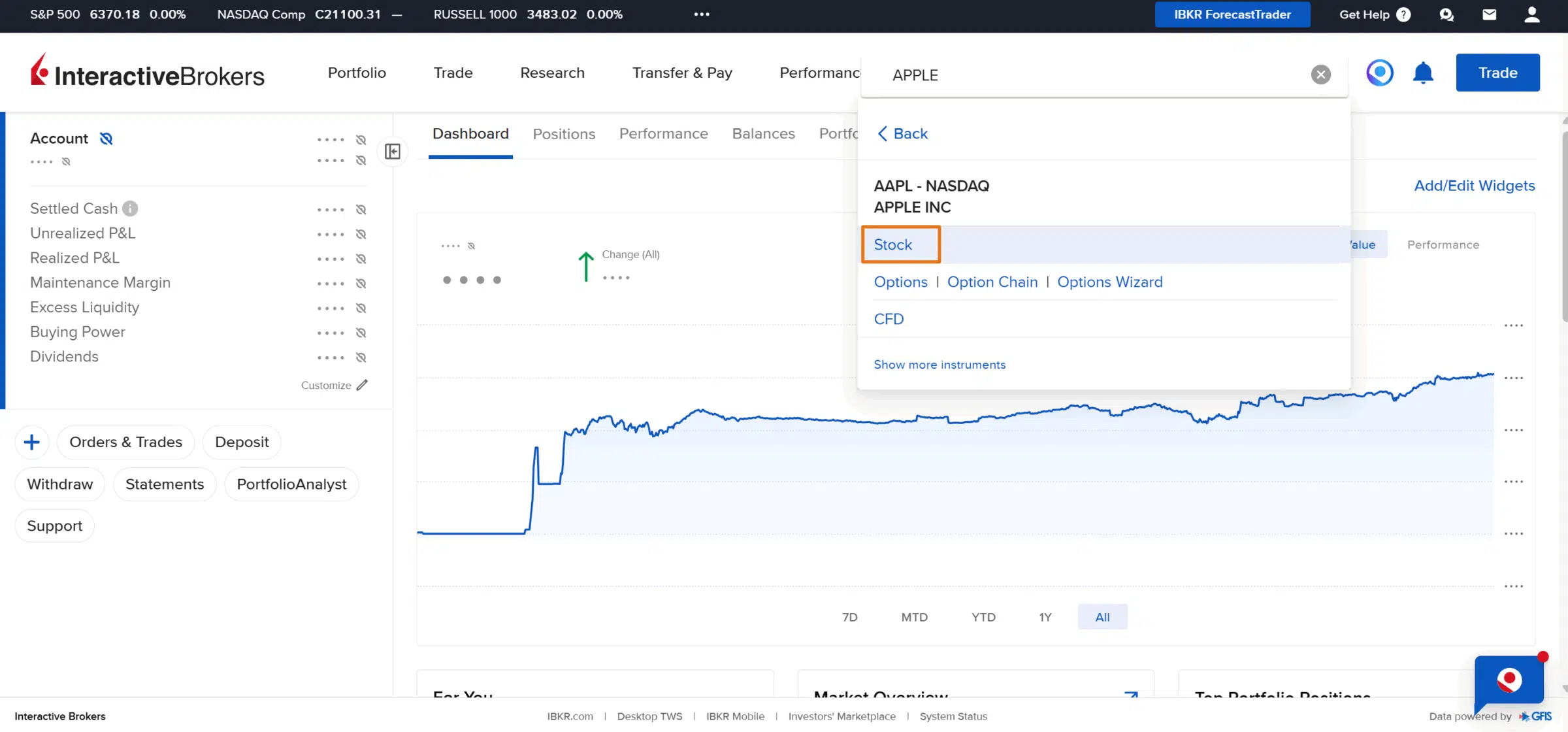The height and width of the screenshot is (732, 1568).
Task: Set chart range to 7D
Action: (849, 617)
